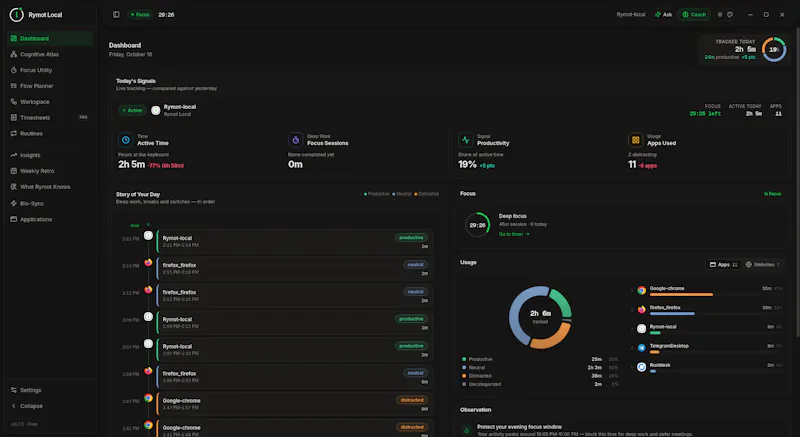Click the v0.7.0 Free version label
The width and height of the screenshot is (800, 437).
click(24, 424)
